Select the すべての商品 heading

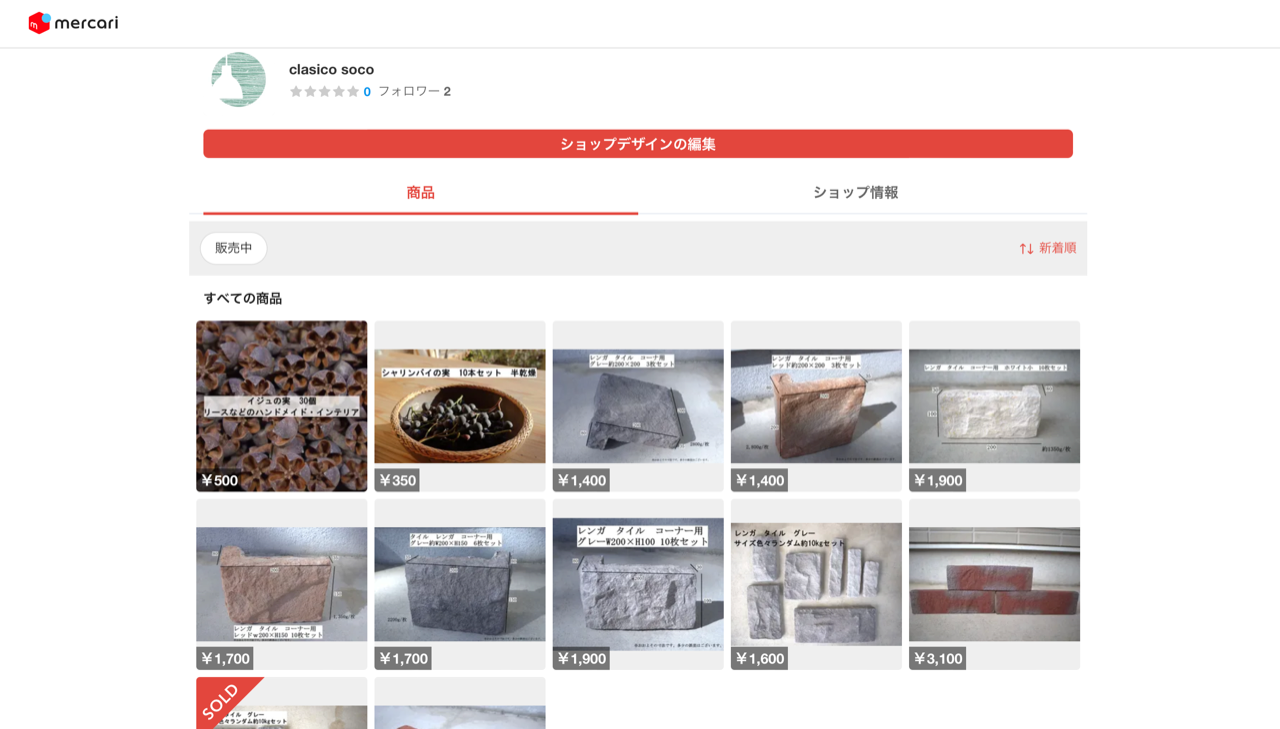[243, 298]
